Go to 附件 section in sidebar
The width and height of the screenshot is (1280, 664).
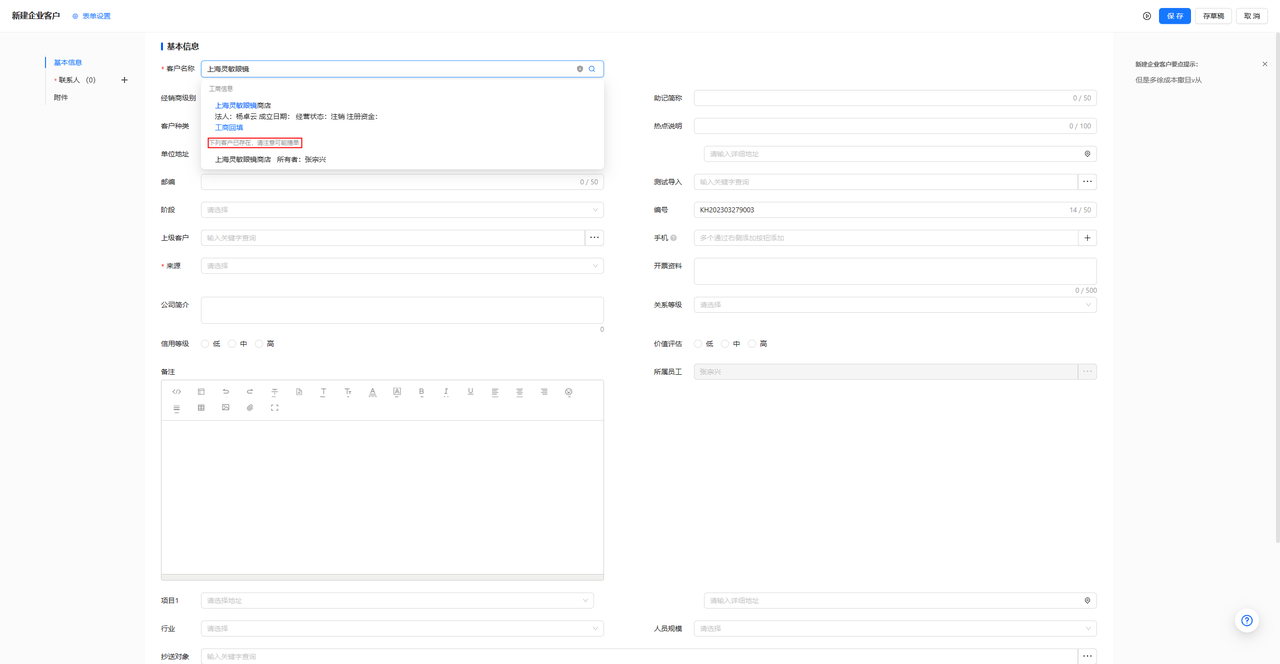(61, 98)
